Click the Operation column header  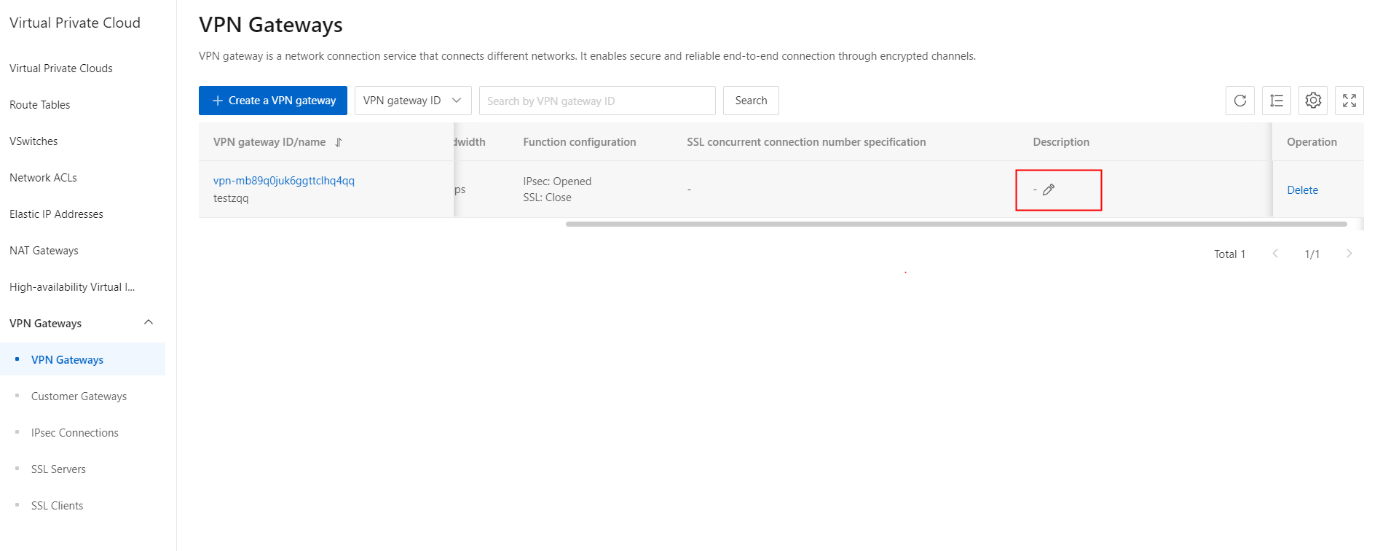point(1312,142)
